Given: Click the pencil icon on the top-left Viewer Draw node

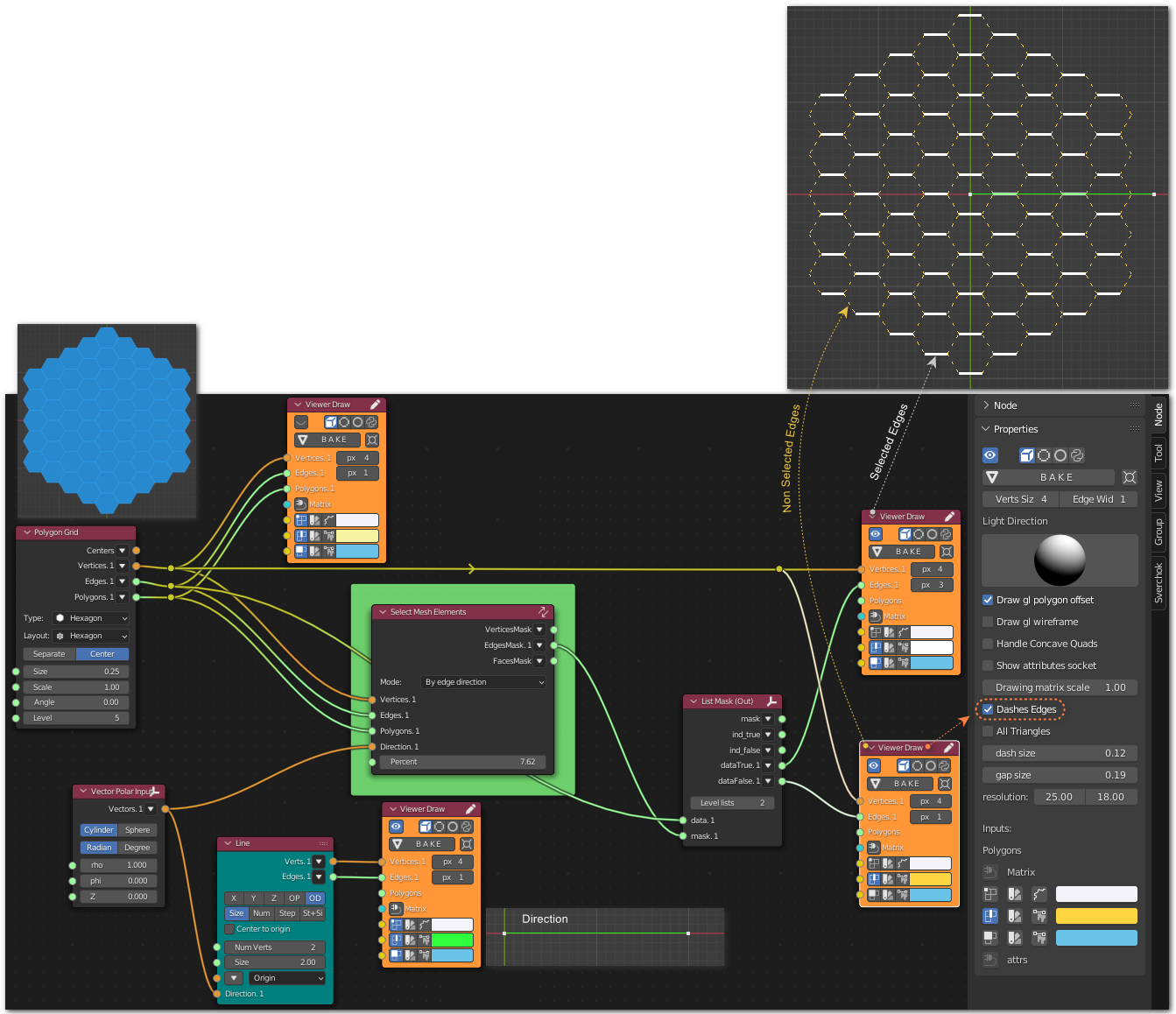Looking at the screenshot, I should pyautogui.click(x=376, y=405).
